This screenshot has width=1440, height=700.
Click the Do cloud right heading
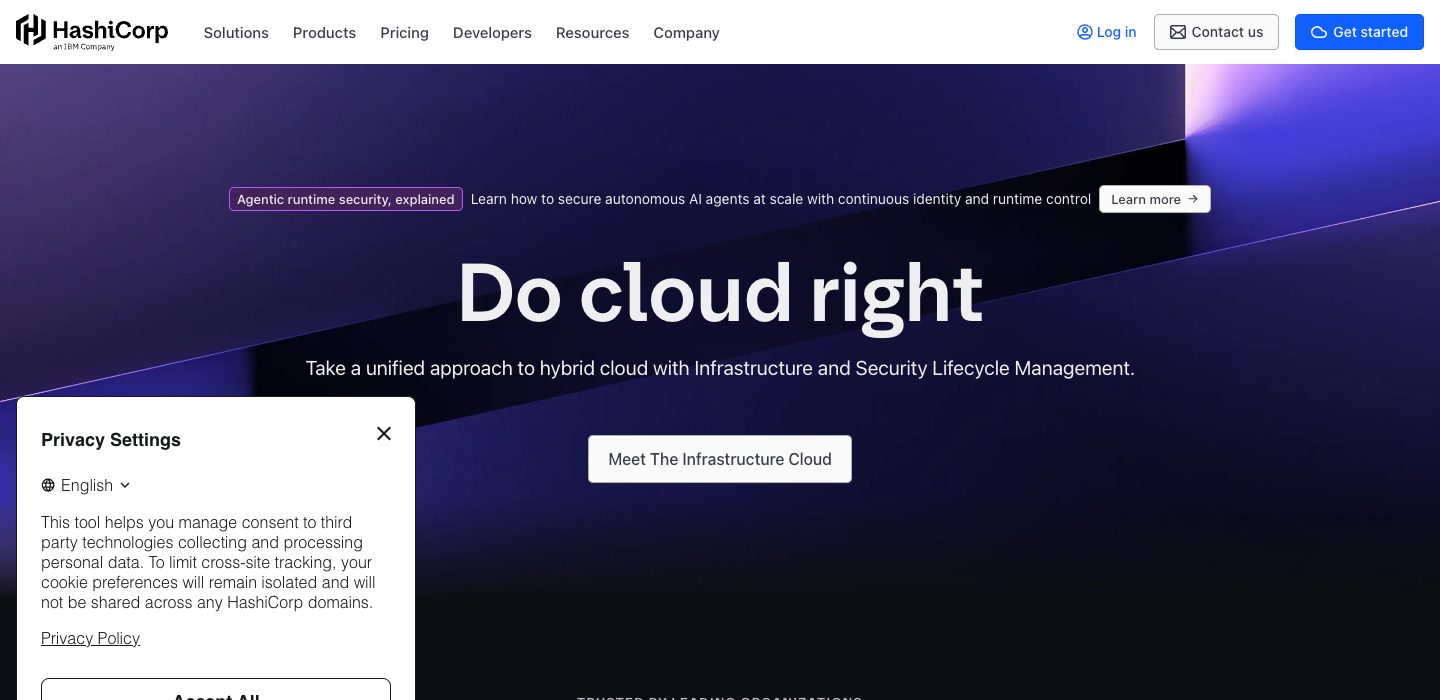[720, 292]
